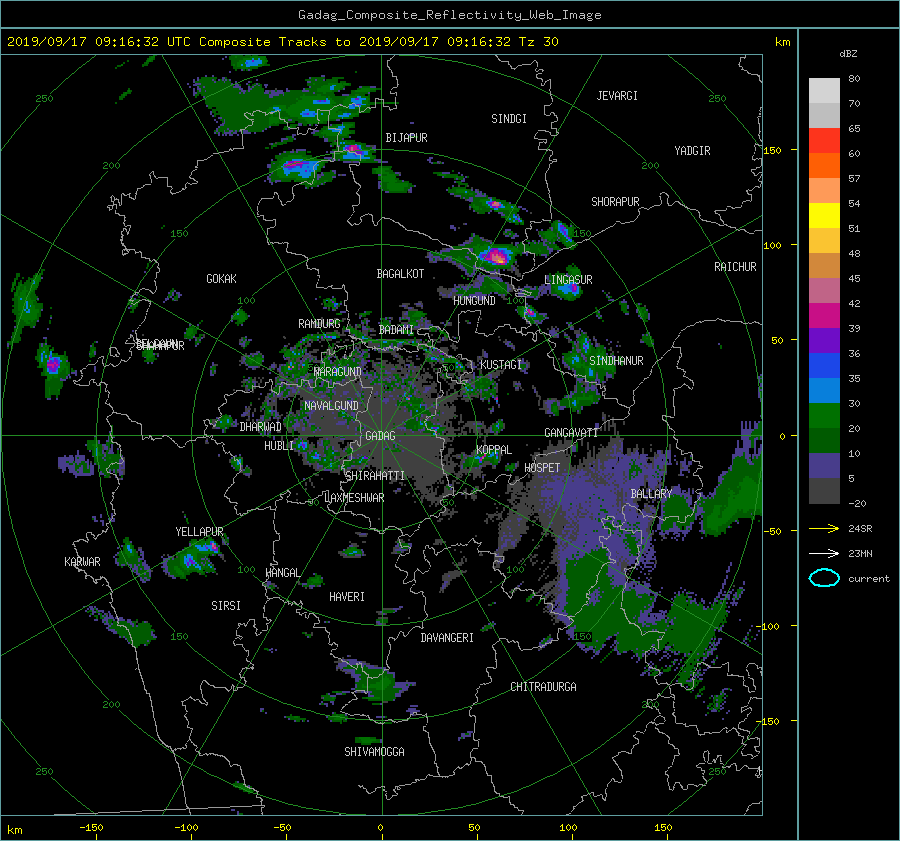Click the SINDHANUR city label
Image resolution: width=900 pixels, height=841 pixels.
click(616, 361)
